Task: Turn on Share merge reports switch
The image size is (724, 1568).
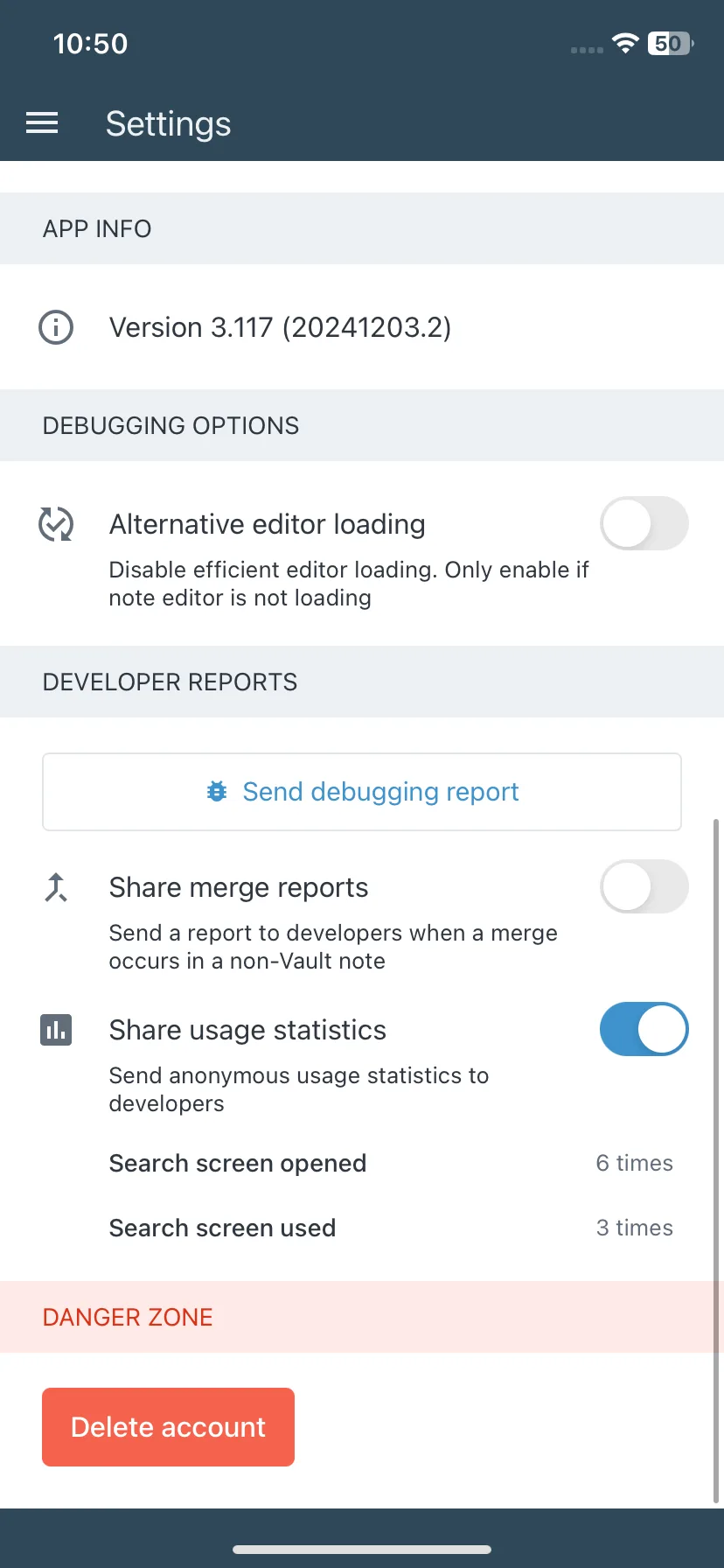Action: coord(644,886)
